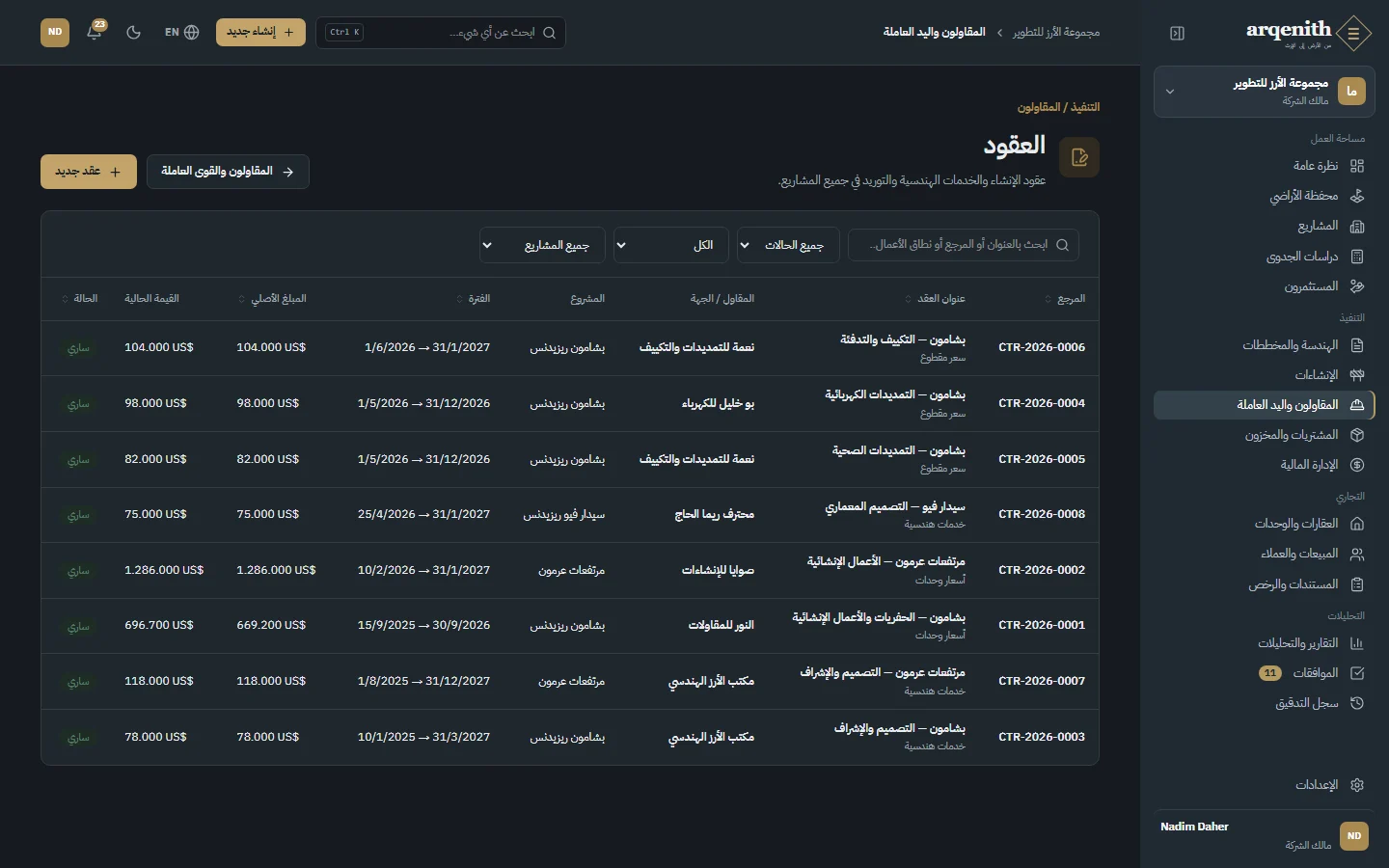Focus the contracts title search field
The height and width of the screenshot is (868, 1389).
coord(964,245)
